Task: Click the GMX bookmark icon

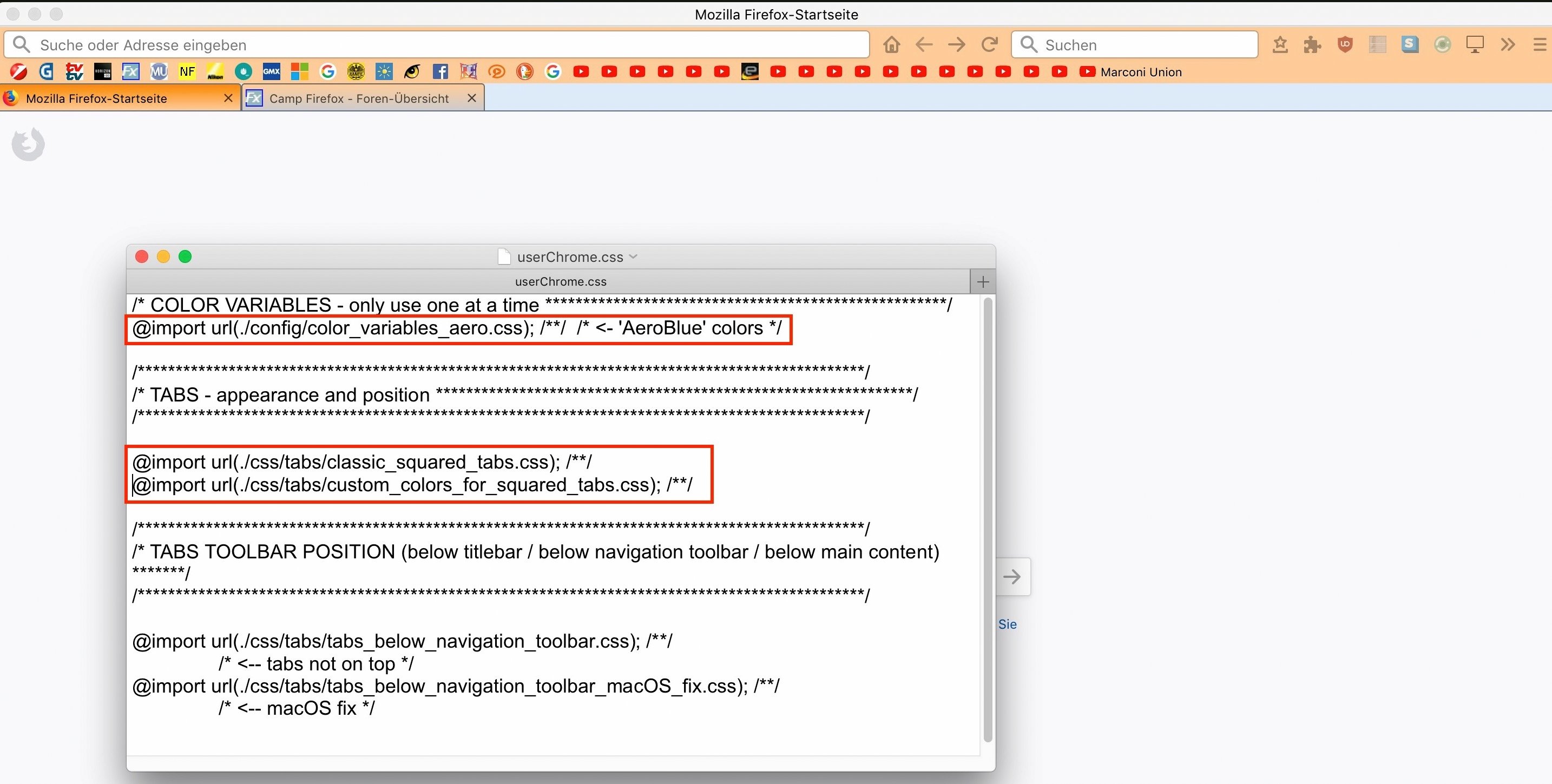Action: tap(271, 73)
